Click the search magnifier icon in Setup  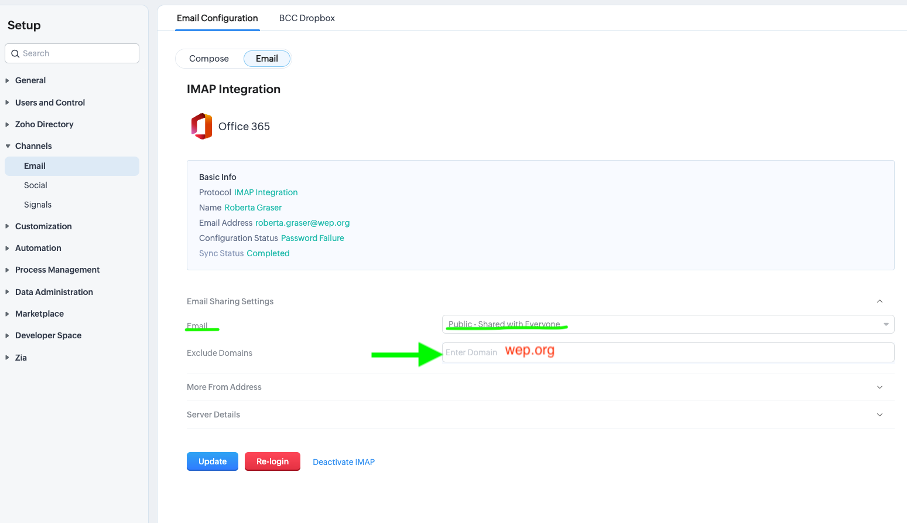tap(14, 53)
